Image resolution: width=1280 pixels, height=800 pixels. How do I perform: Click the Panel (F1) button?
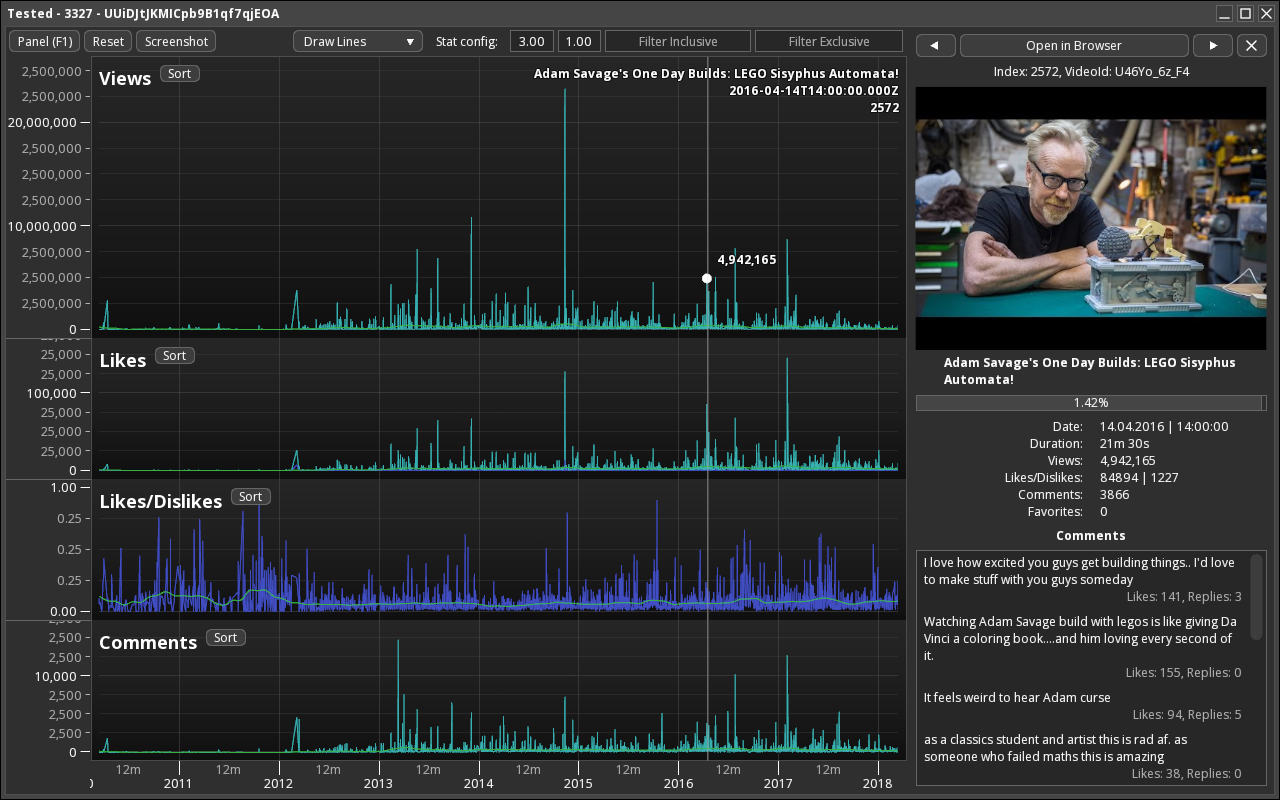(x=45, y=41)
